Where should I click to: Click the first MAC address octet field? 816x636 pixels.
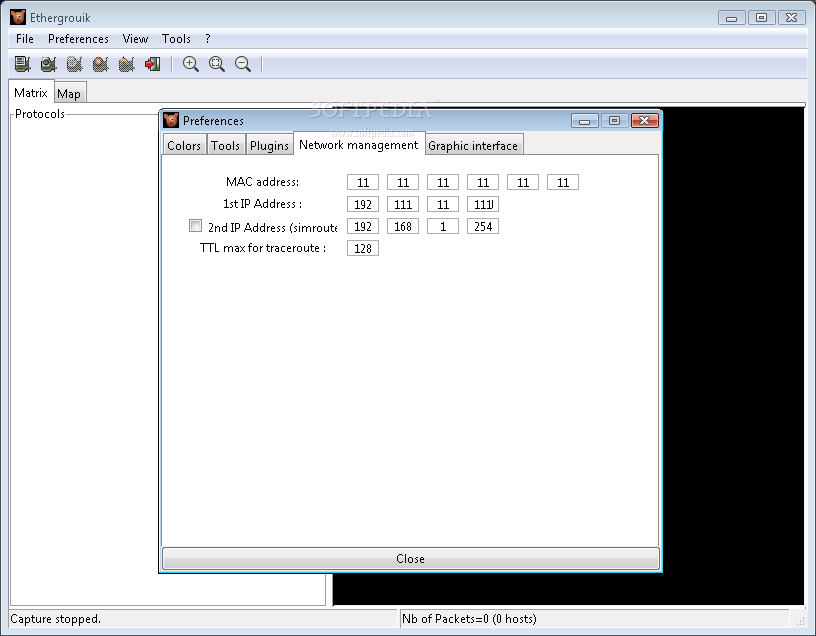[363, 182]
